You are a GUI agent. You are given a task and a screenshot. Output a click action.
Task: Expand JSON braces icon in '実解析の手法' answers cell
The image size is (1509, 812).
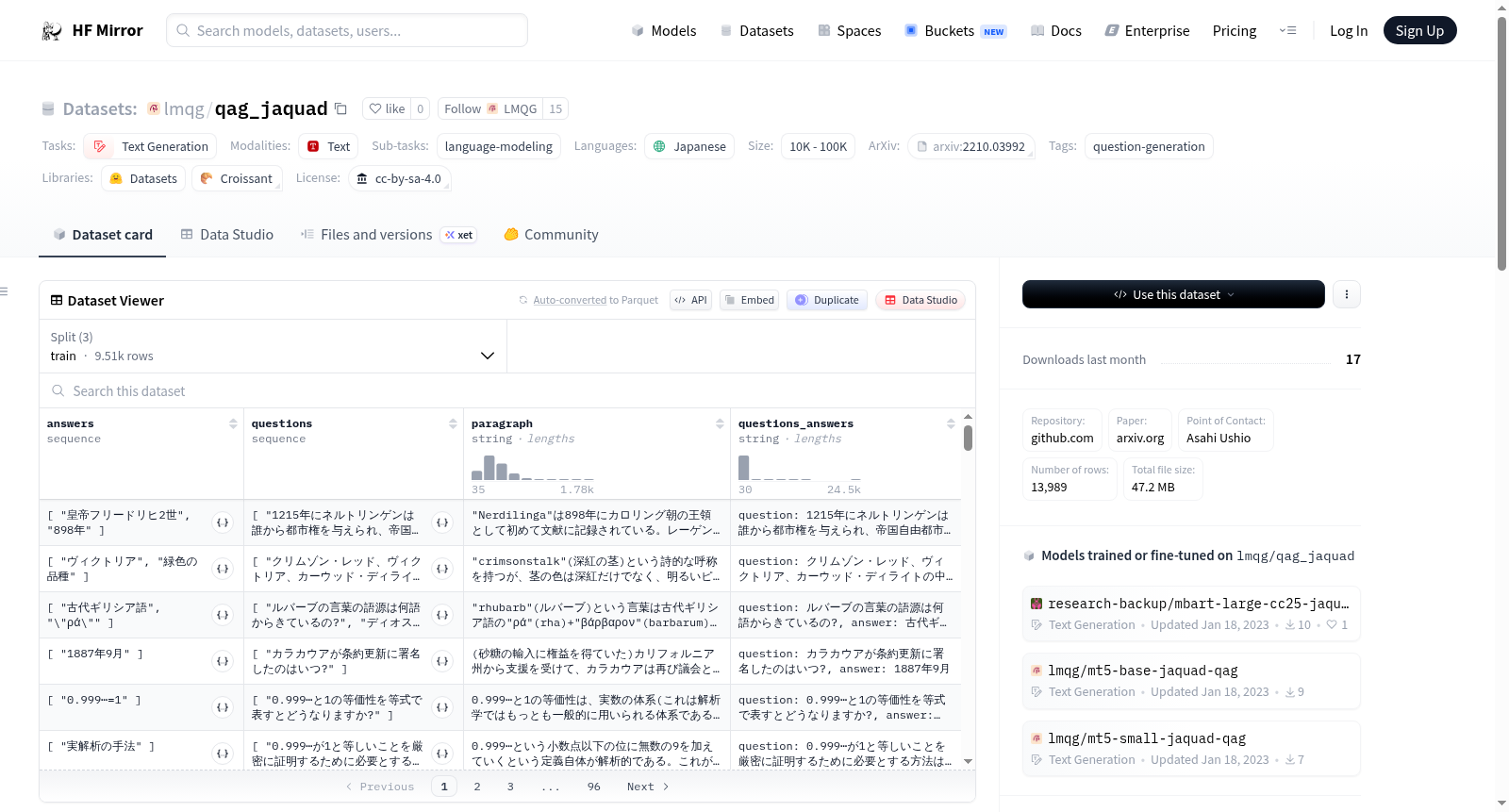point(223,754)
